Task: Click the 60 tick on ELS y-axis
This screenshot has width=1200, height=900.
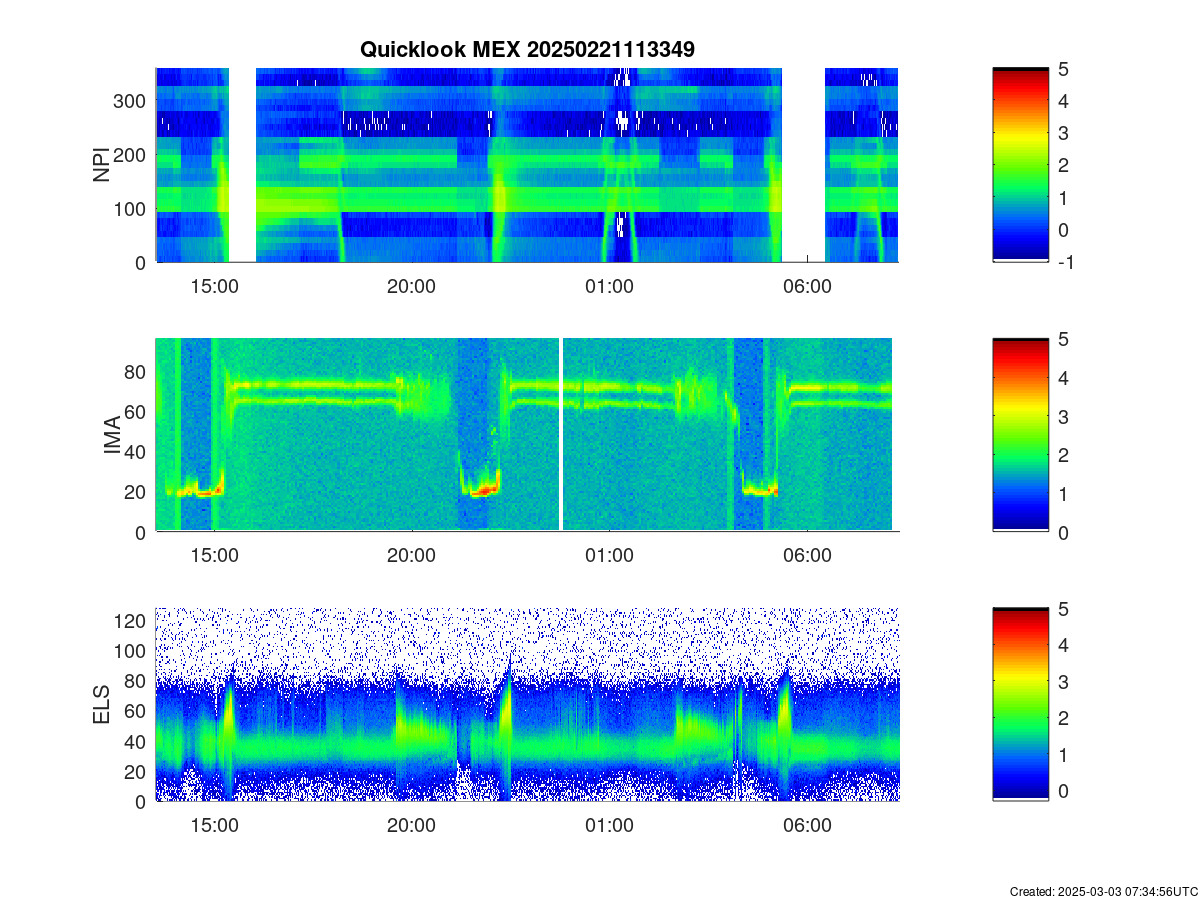Action: pos(137,711)
